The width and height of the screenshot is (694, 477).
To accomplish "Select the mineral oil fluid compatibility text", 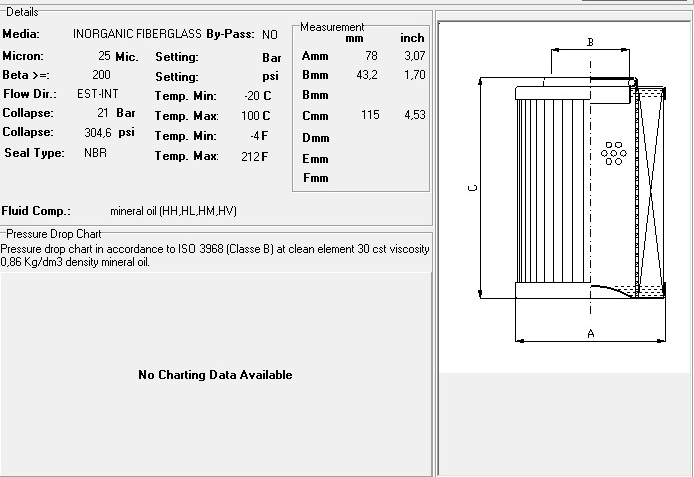I will (174, 211).
